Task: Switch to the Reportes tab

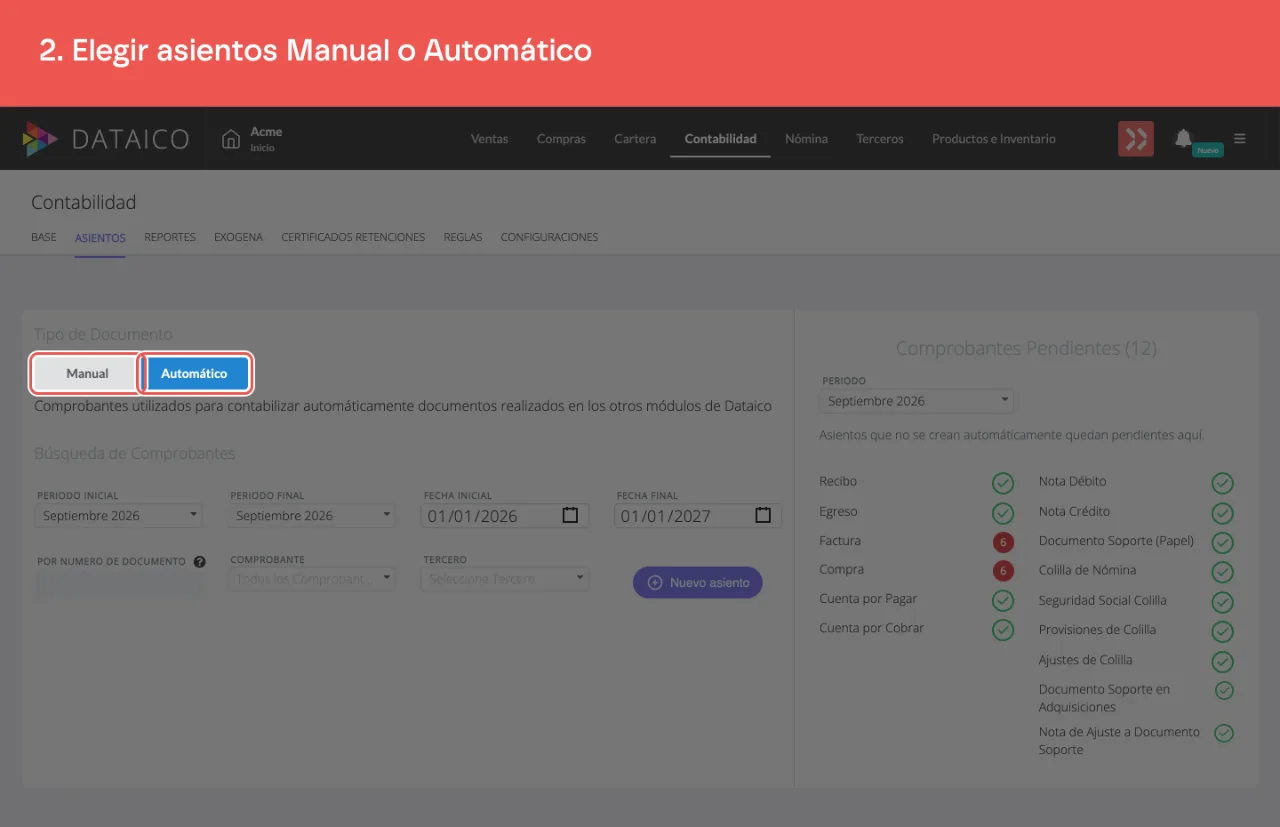Action: pos(170,237)
